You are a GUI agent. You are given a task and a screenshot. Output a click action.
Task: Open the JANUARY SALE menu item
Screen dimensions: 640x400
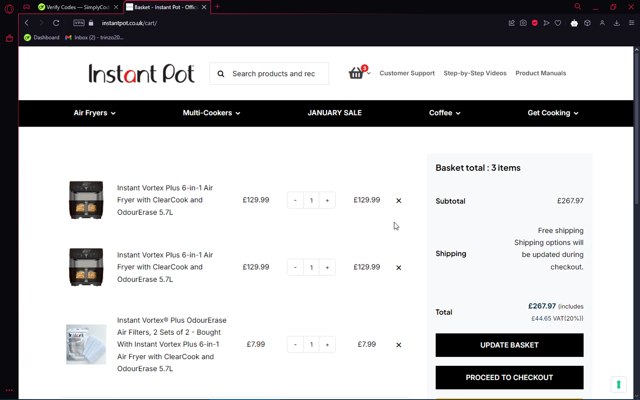click(335, 113)
